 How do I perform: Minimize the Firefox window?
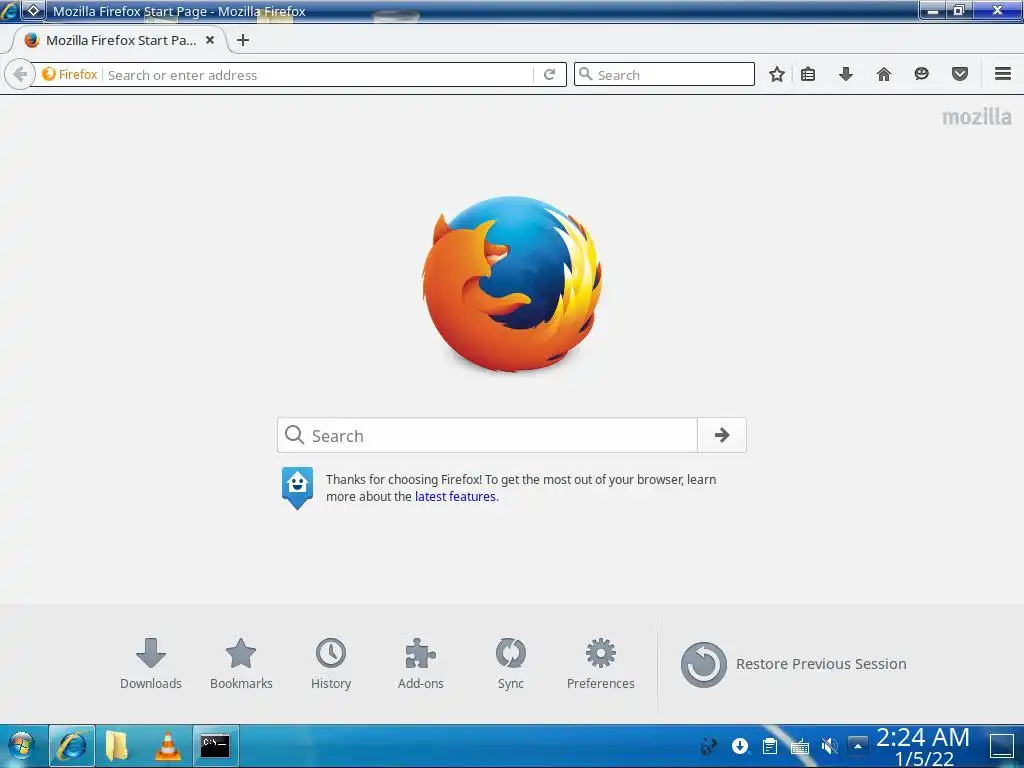point(933,10)
